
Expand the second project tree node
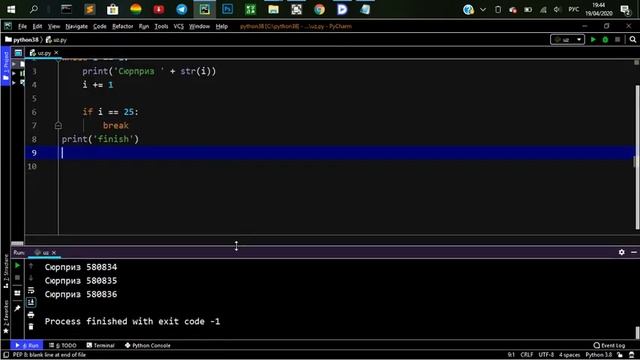tap(14, 73)
